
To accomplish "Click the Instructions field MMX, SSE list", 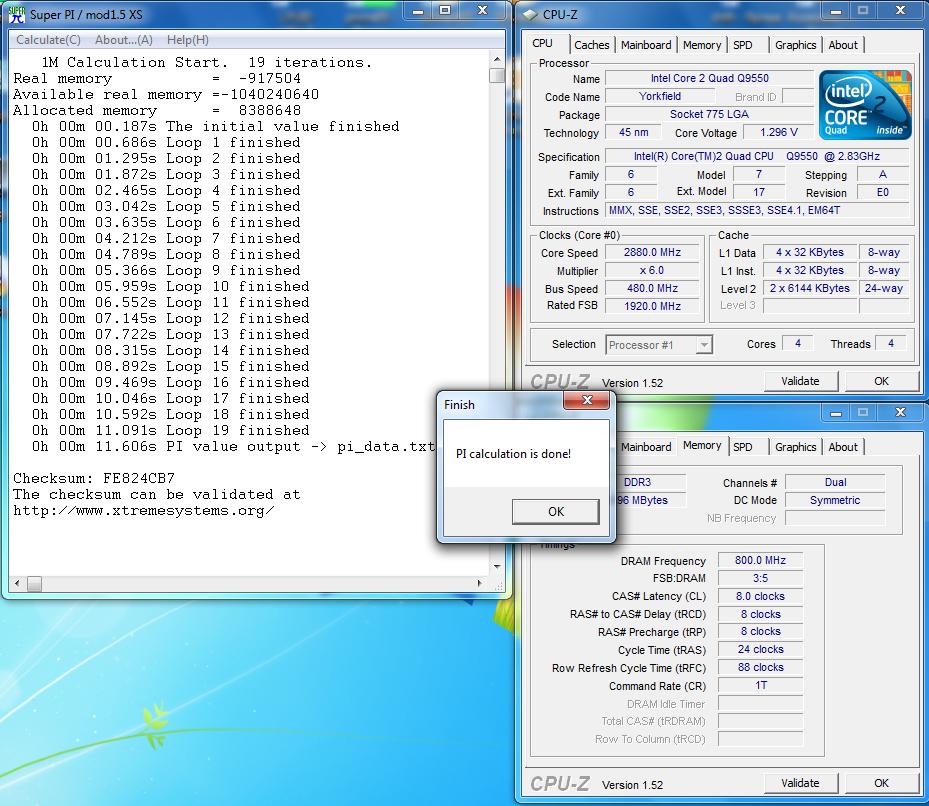I will pyautogui.click(x=757, y=210).
